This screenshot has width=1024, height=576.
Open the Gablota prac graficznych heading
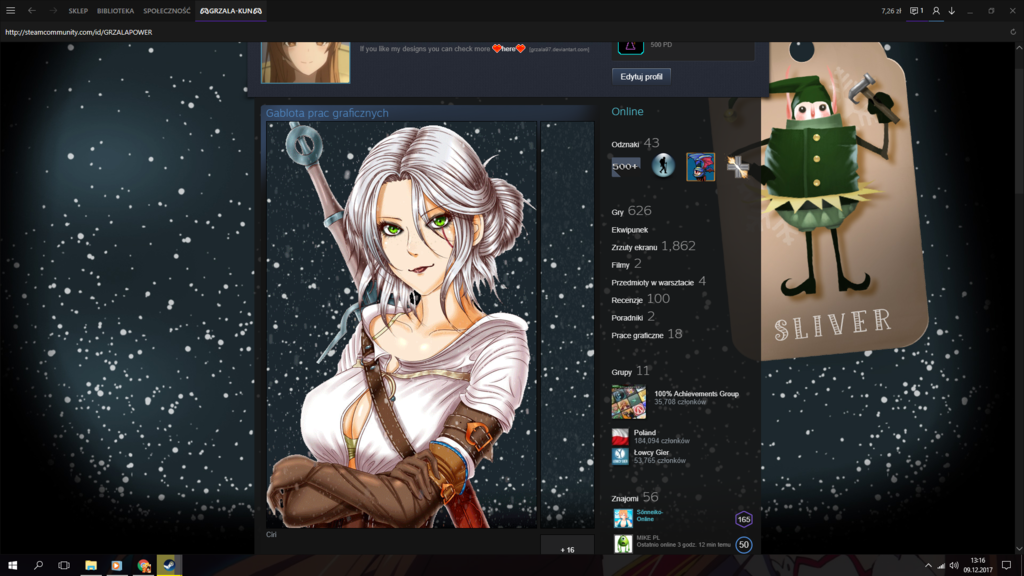[327, 113]
